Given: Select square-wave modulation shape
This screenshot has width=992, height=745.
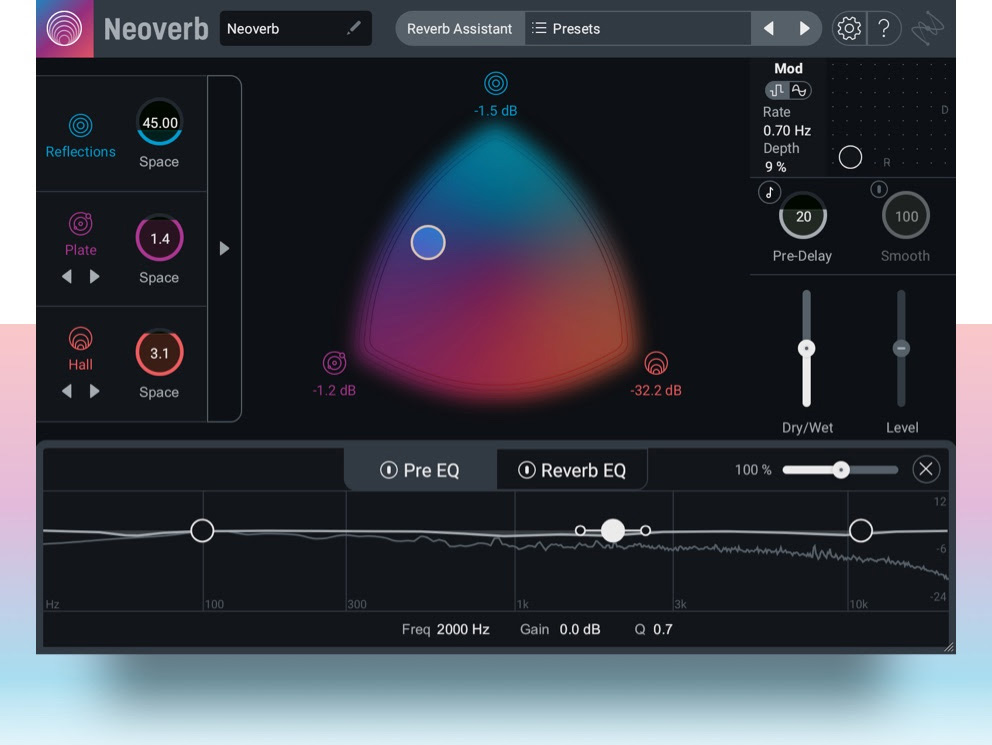Looking at the screenshot, I should point(777,90).
